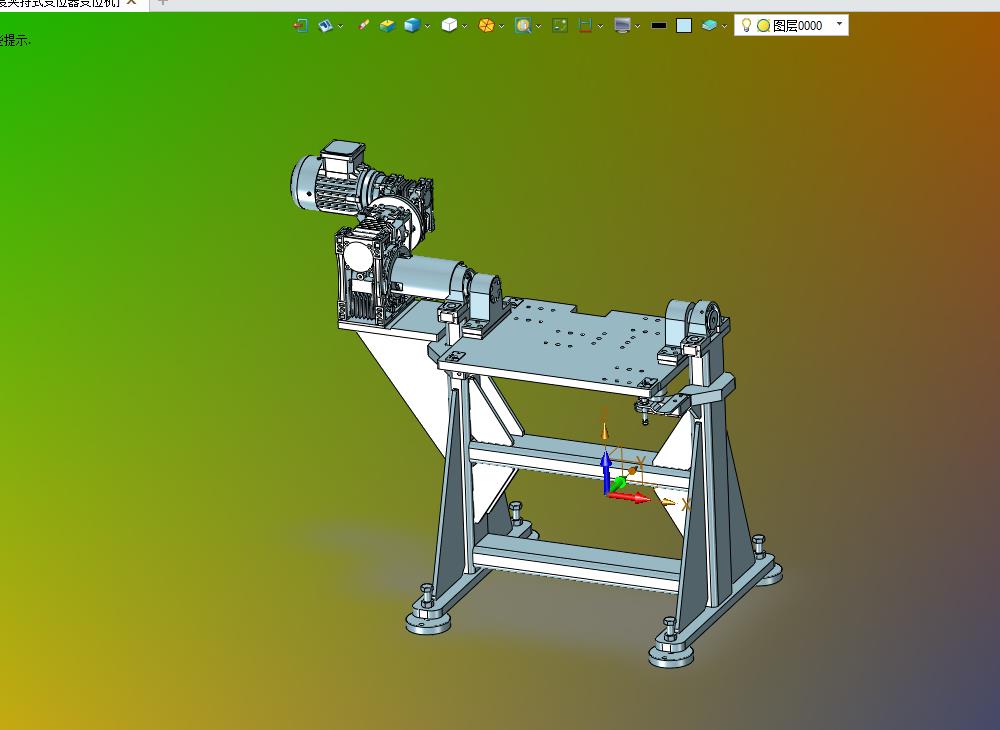
Task: Click the magnifier zoom icon
Action: [x=523, y=26]
